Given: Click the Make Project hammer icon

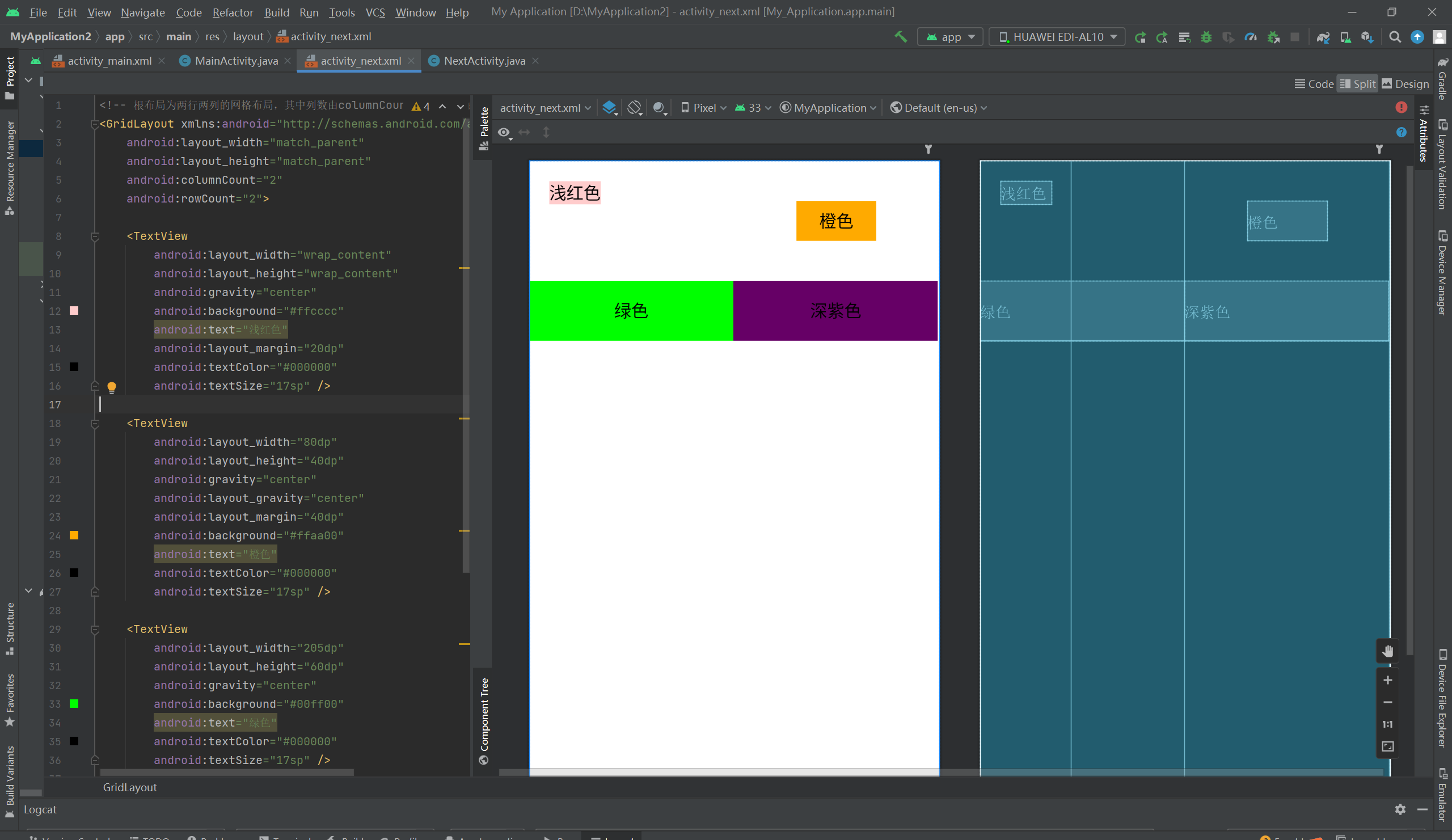Looking at the screenshot, I should [x=901, y=37].
